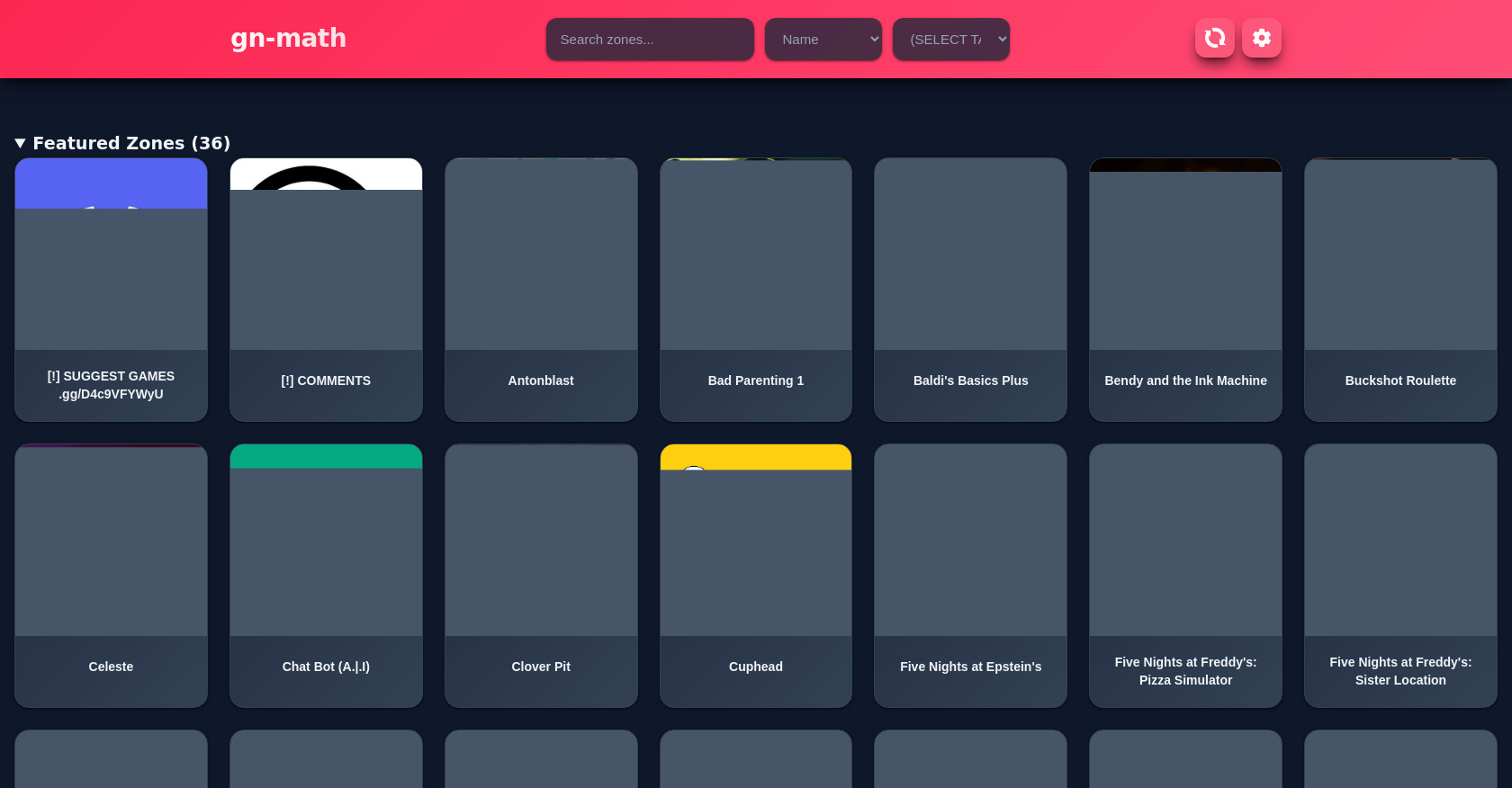Screen dimensions: 1512x788
Task: Open the Chat Bot (A.|.I) card
Action: [x=326, y=576]
